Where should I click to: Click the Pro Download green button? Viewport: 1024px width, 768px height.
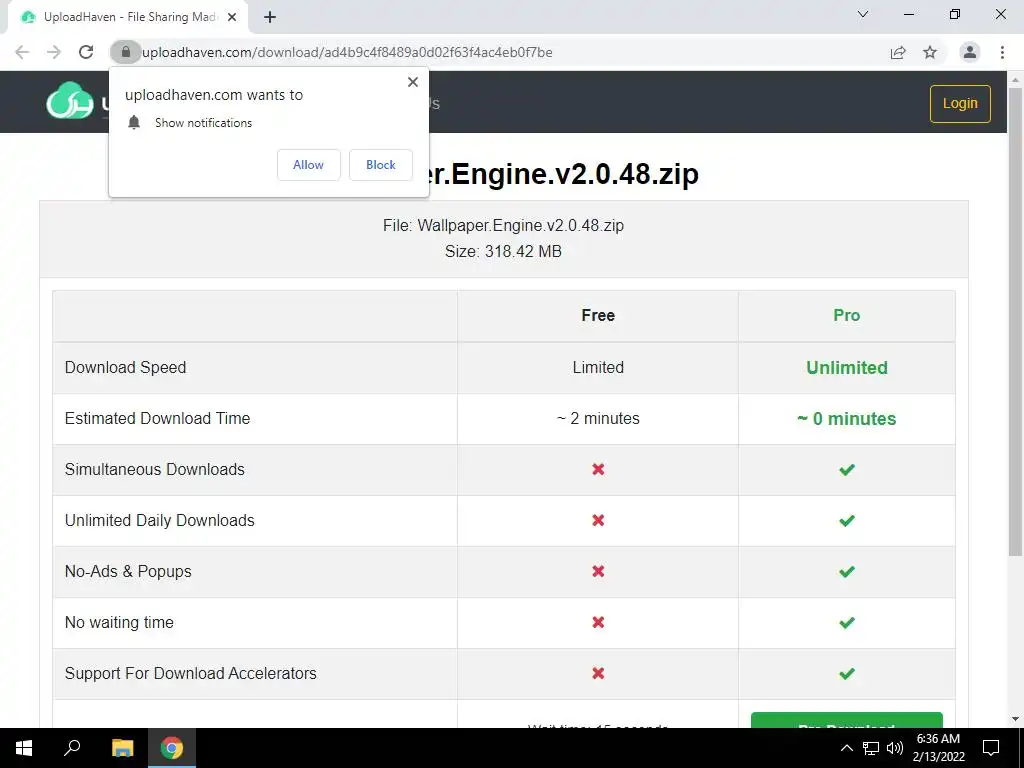pos(846,720)
